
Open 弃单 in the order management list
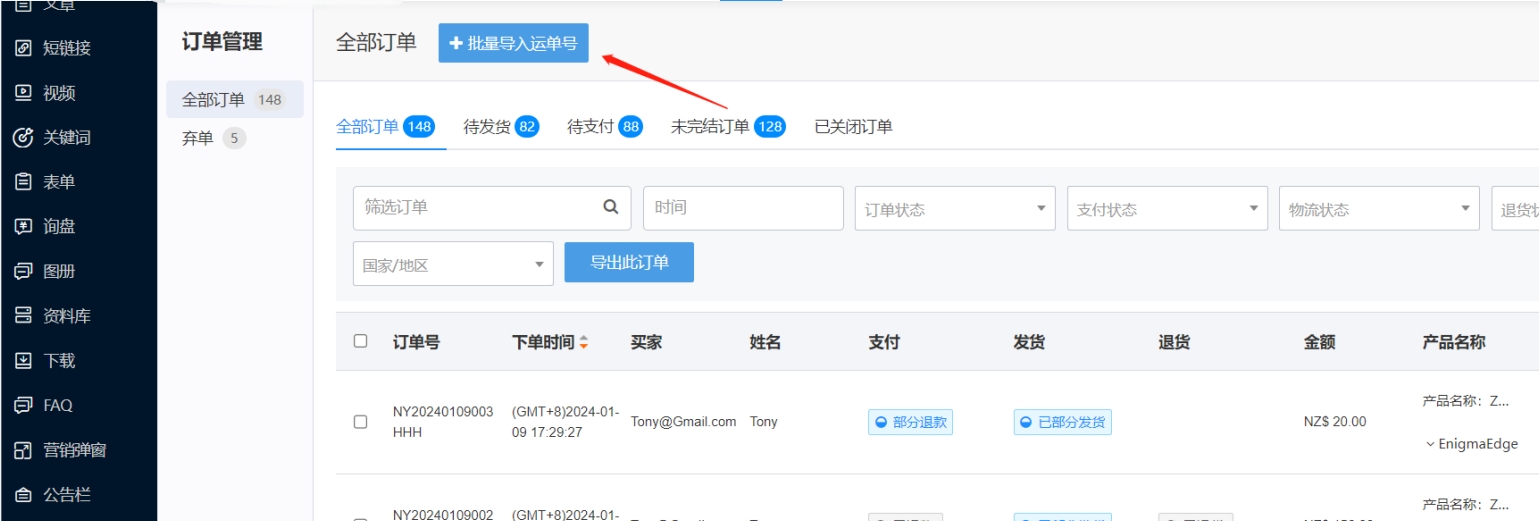198,138
